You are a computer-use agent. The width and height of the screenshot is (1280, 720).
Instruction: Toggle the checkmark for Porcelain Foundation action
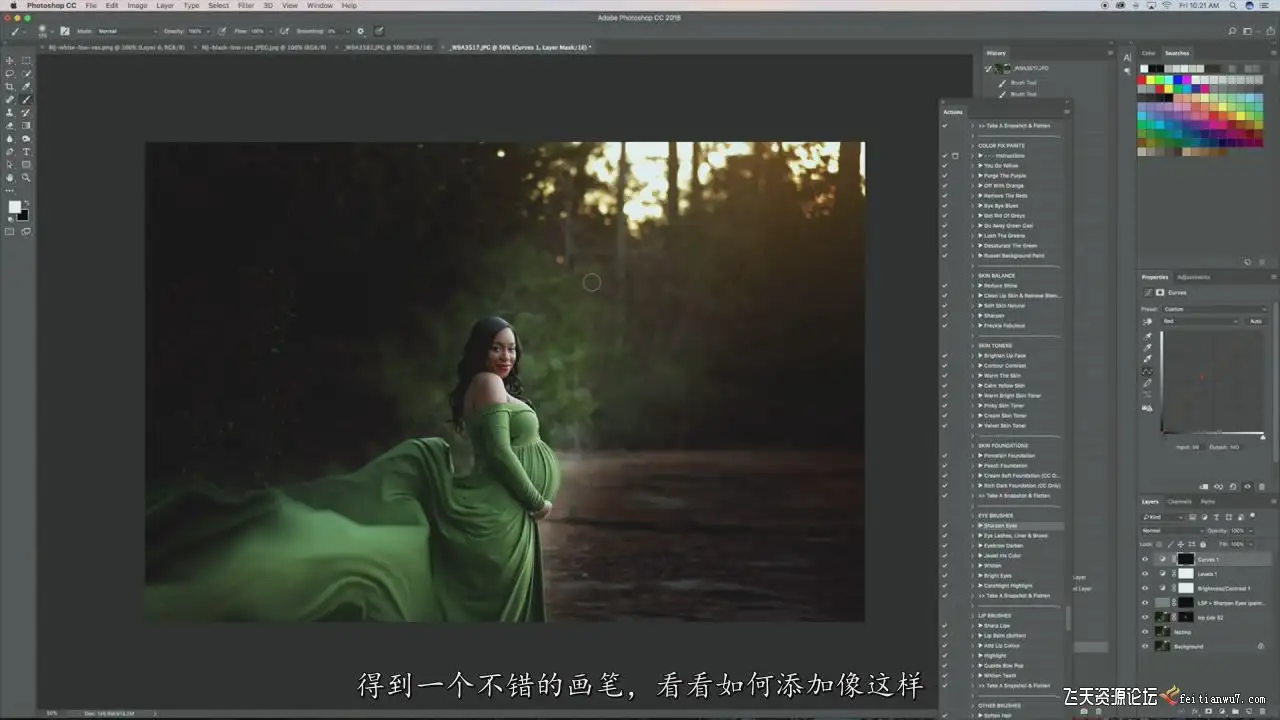[x=945, y=456]
